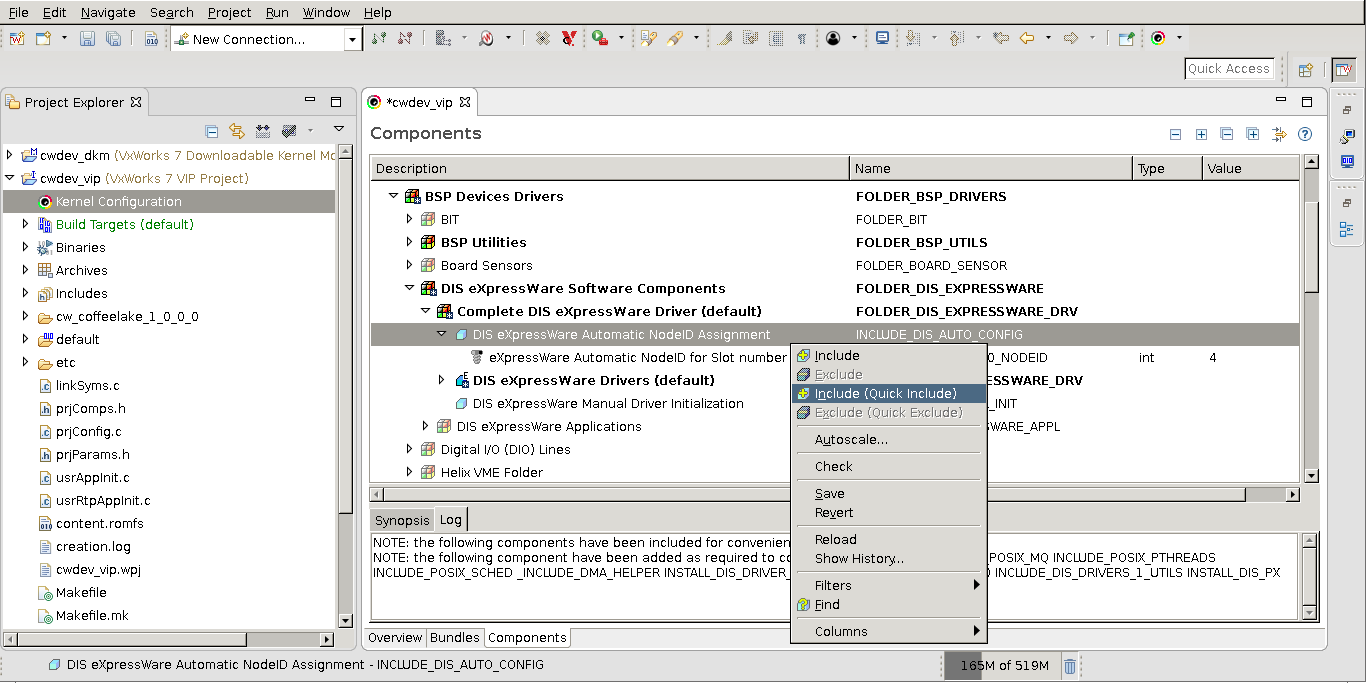Click the Save icon in toolbar
The image size is (1366, 683).
click(x=87, y=39)
